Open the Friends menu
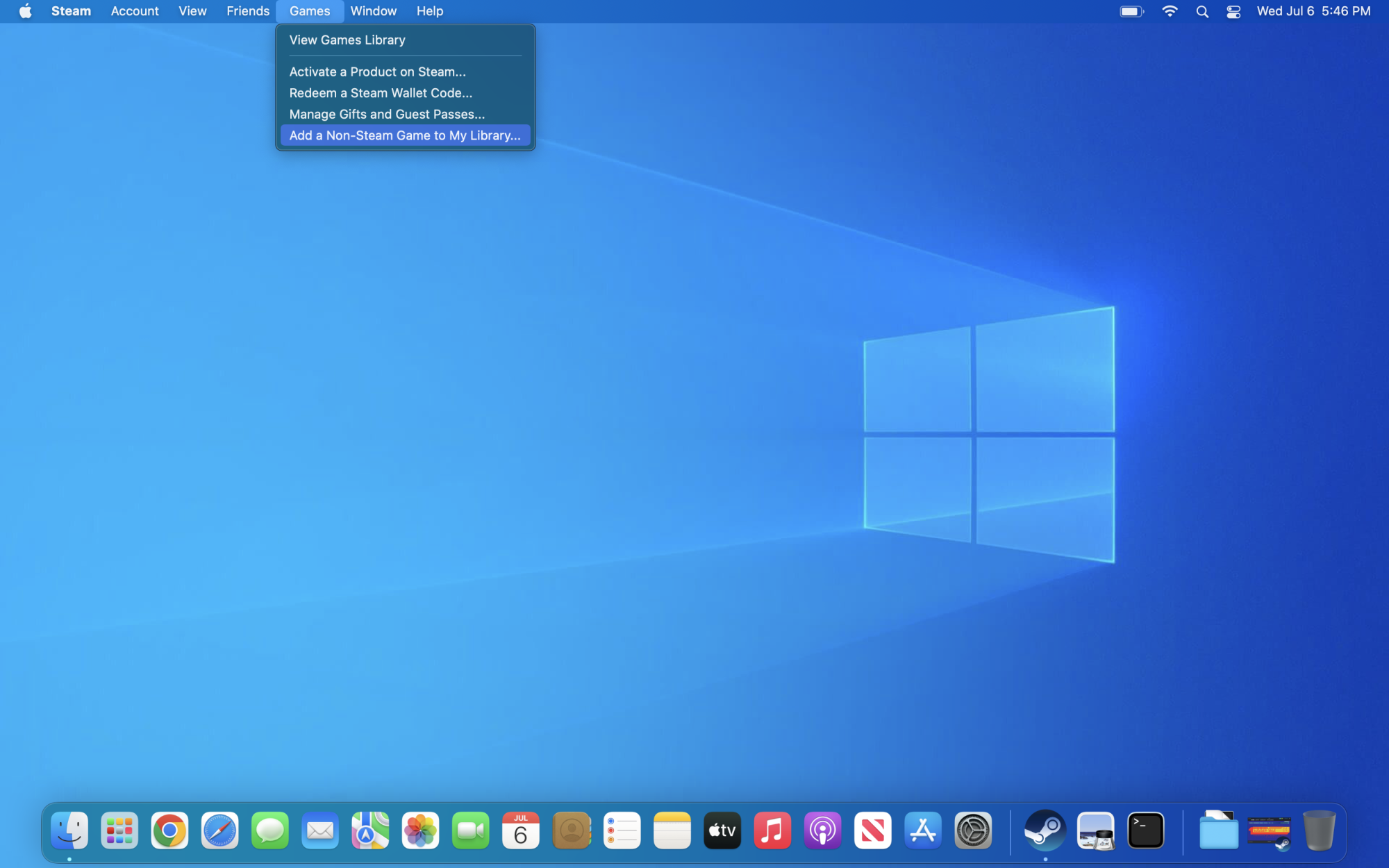This screenshot has height=868, width=1389. coord(248,11)
